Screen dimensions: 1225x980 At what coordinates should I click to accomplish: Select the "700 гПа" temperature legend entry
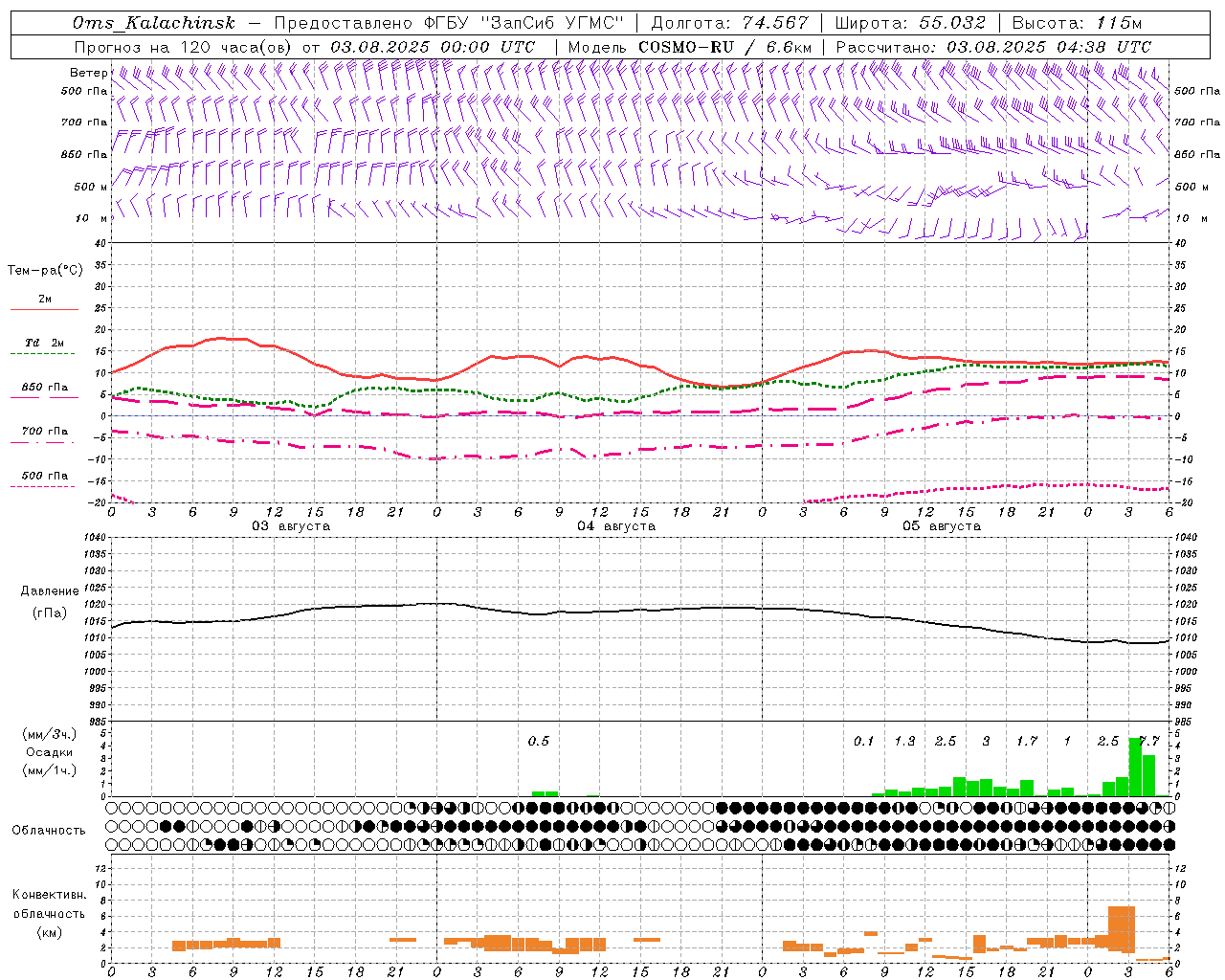44,432
